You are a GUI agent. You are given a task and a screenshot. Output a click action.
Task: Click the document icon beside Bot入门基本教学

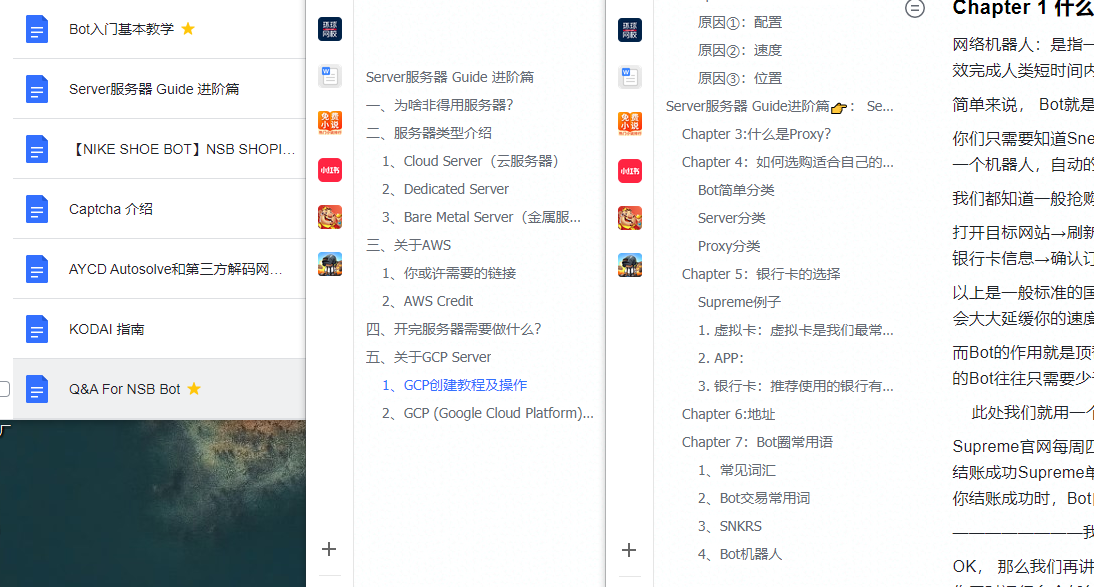[37, 29]
